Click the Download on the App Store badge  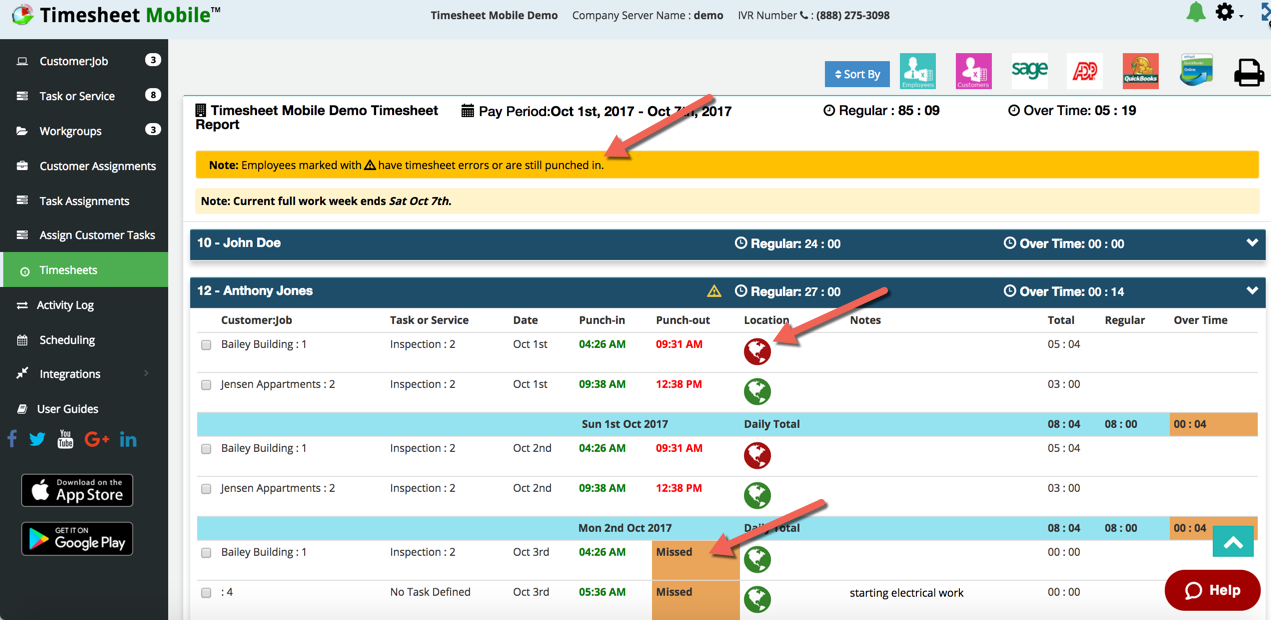(76, 490)
